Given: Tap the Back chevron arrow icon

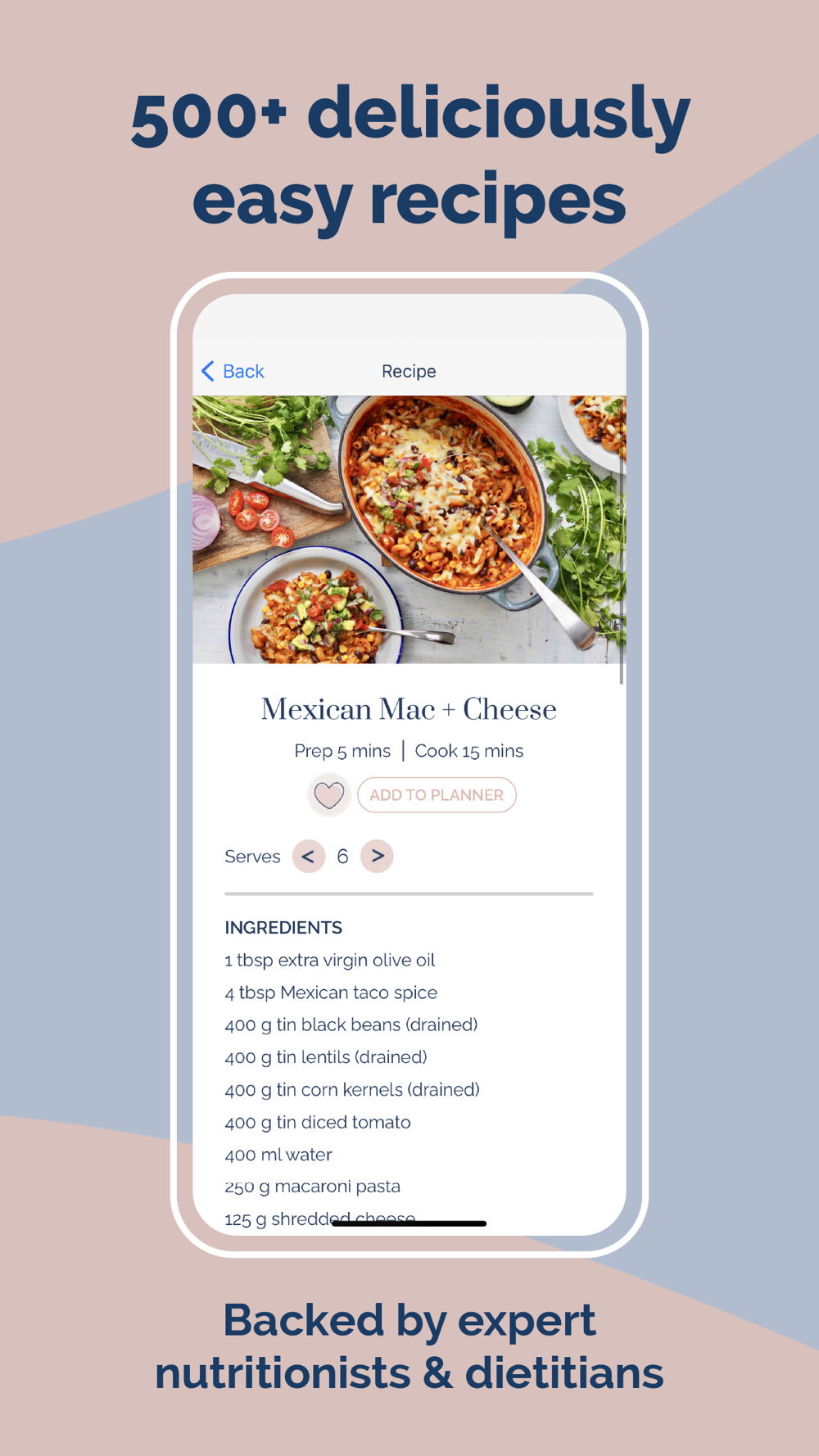Looking at the screenshot, I should click(208, 371).
